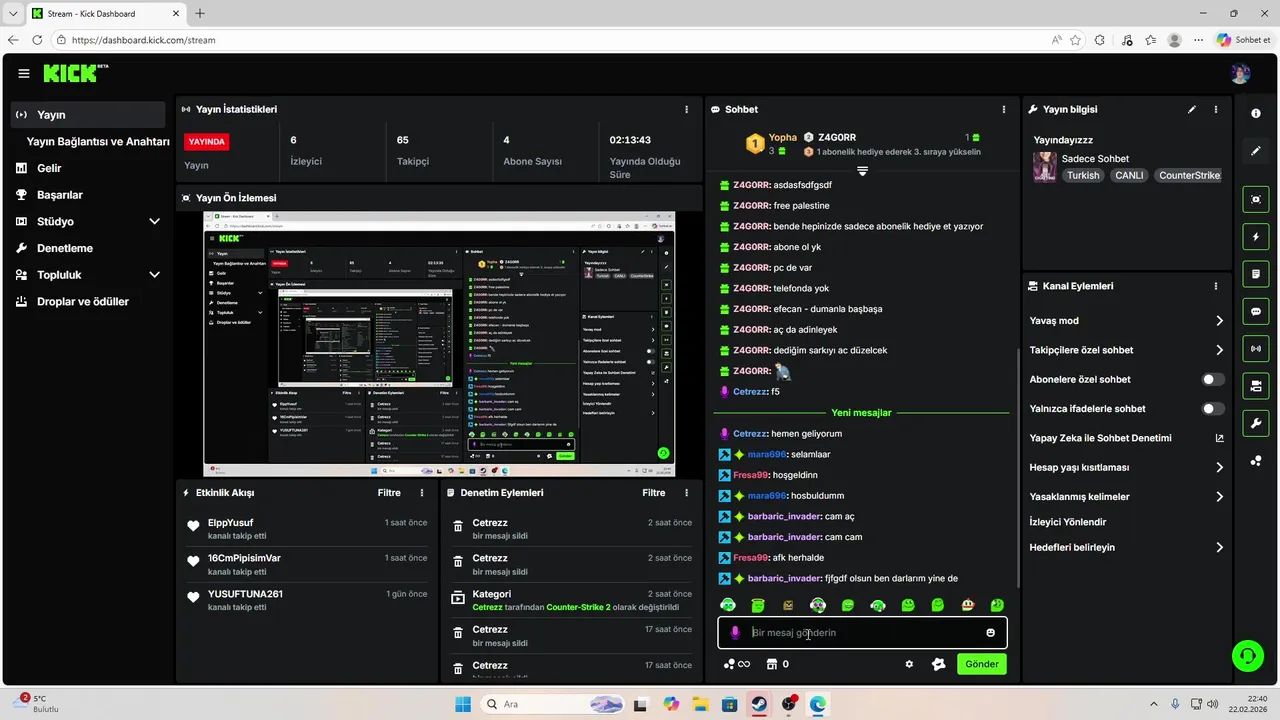Open Yasaklanmış kelimeler chevron

(1219, 497)
